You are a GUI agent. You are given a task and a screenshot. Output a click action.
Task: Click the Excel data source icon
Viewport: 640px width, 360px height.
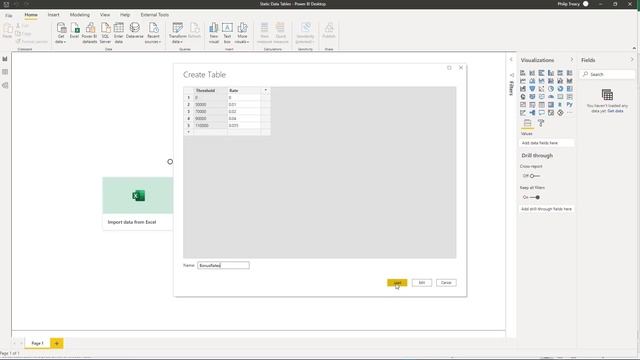pyautogui.click(x=74, y=31)
